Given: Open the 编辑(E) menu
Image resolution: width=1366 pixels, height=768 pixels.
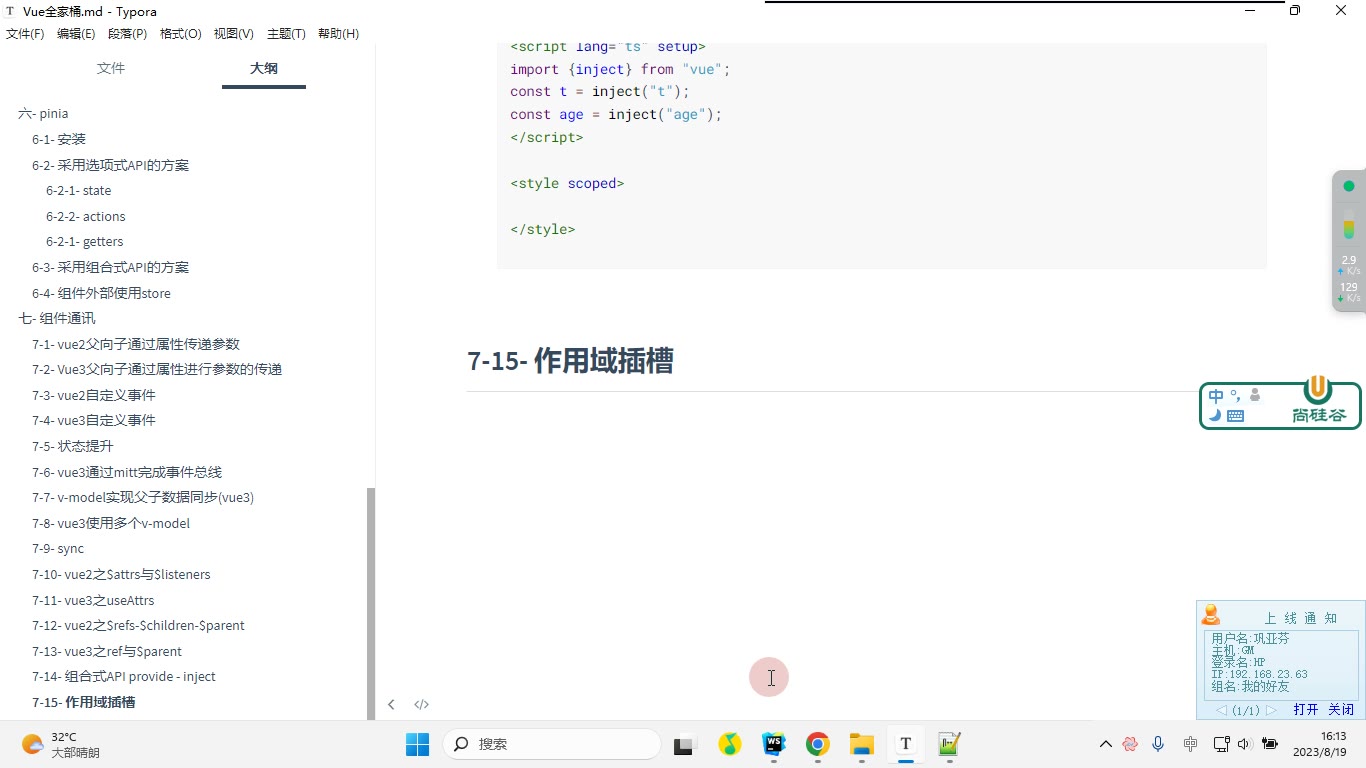Looking at the screenshot, I should (76, 34).
